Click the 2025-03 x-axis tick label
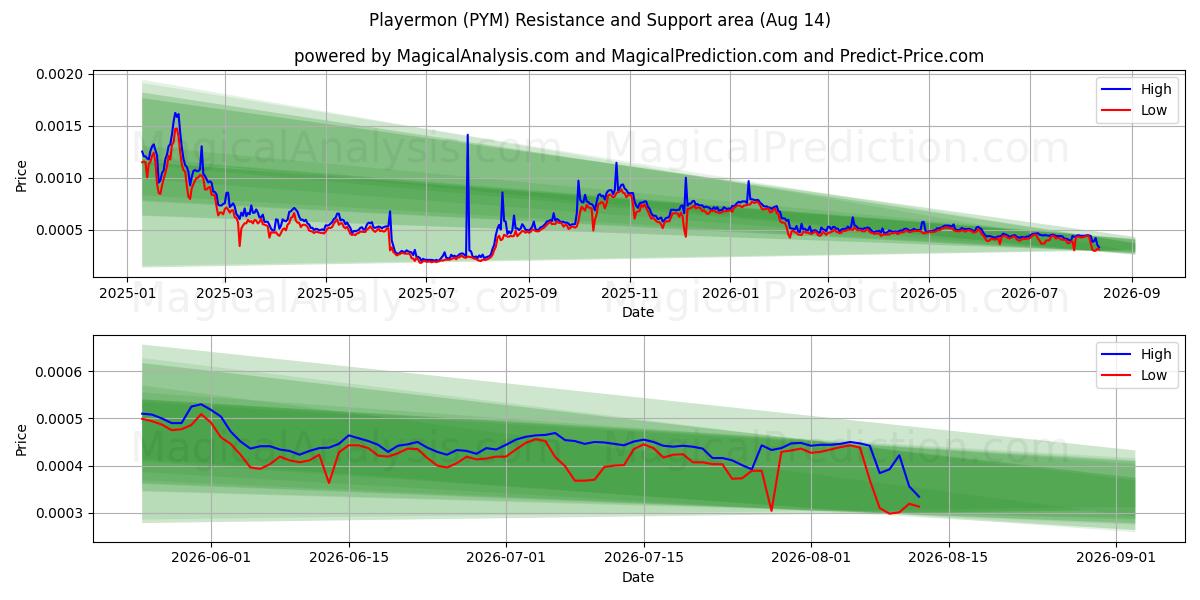Viewport: 1200px width, 600px height. tap(224, 294)
